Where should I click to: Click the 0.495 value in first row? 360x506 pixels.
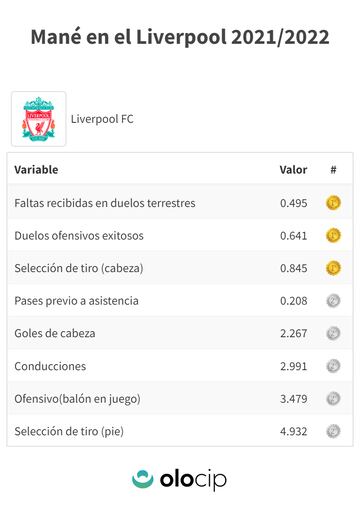293,203
